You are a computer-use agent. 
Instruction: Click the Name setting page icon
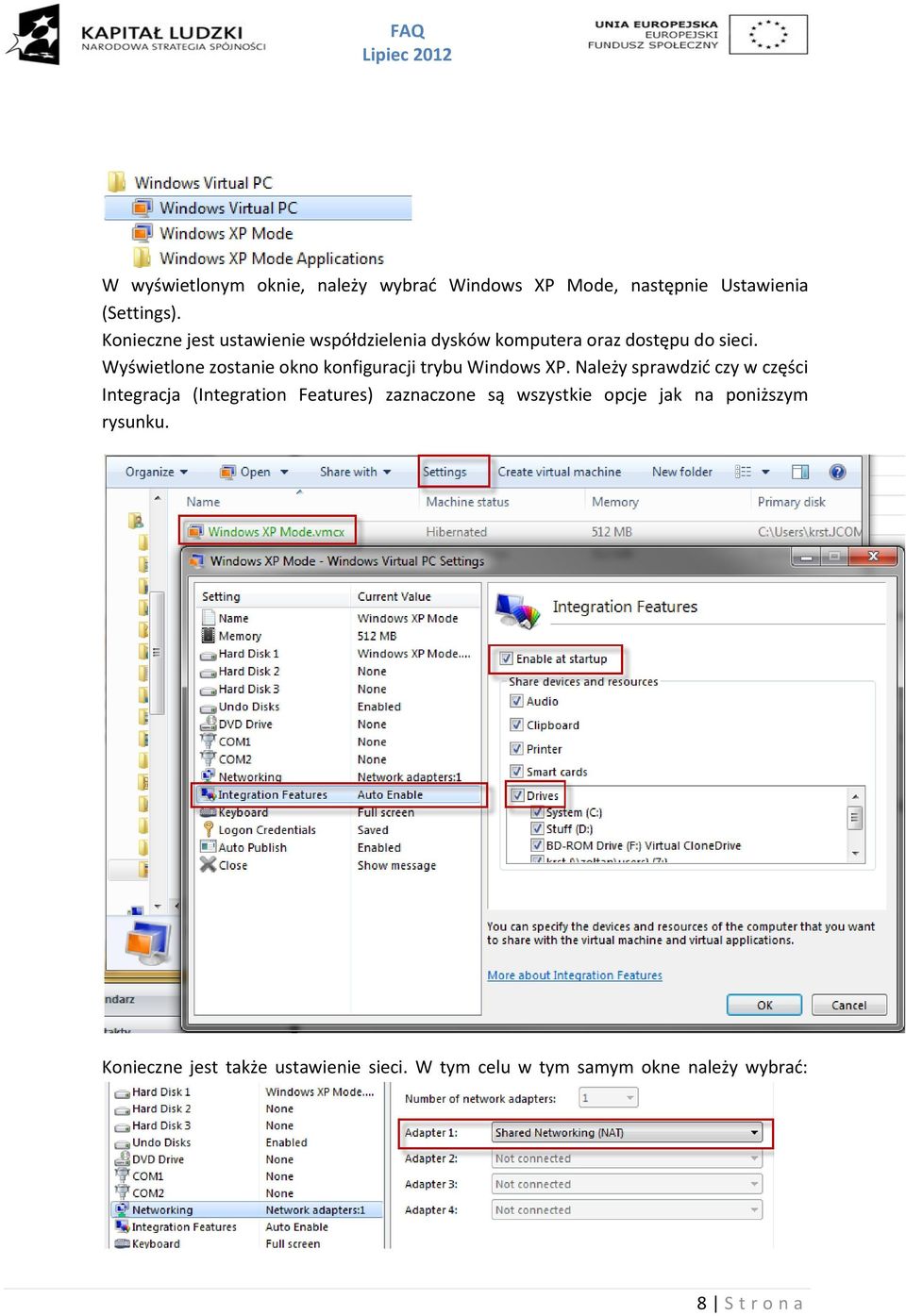(x=209, y=618)
